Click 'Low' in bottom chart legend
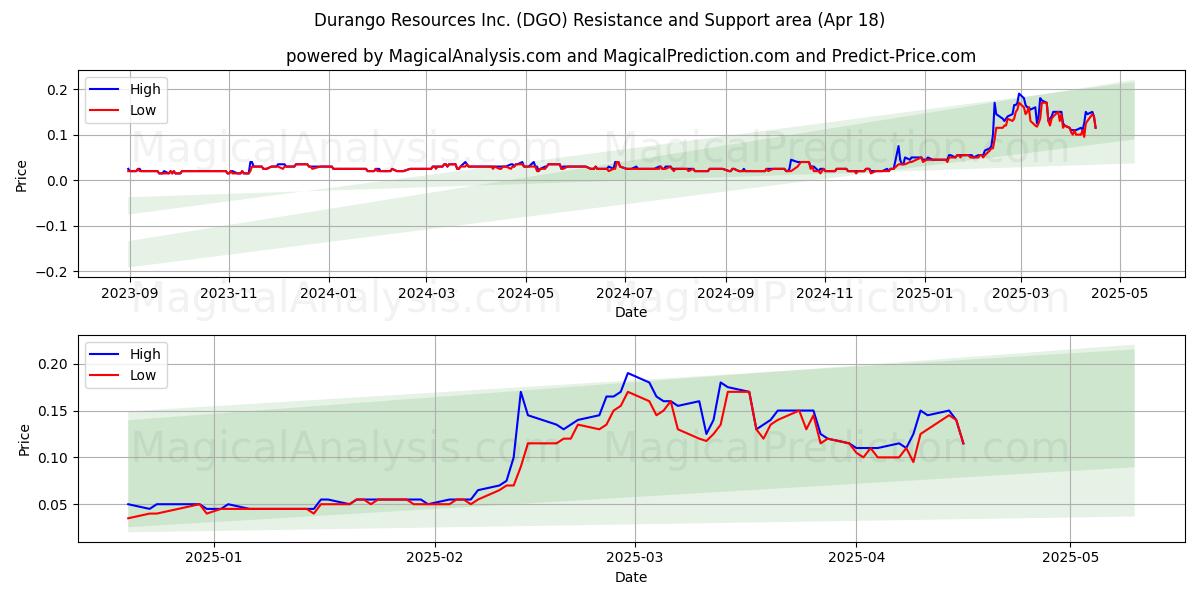1200x600 pixels. [143, 375]
